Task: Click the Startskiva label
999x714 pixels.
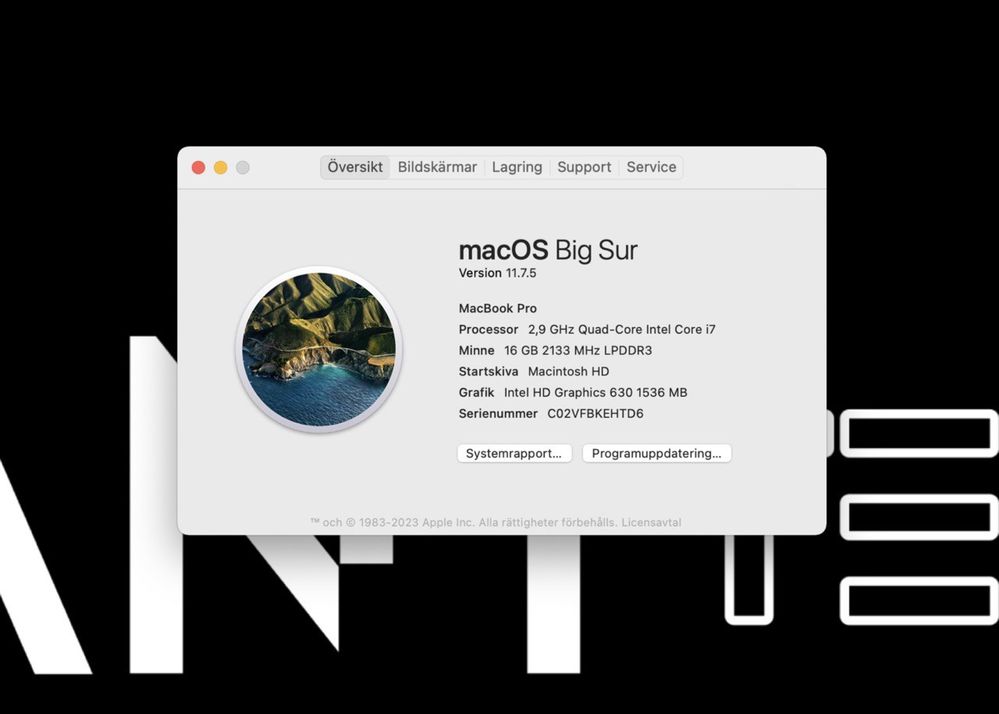Action: tap(488, 372)
